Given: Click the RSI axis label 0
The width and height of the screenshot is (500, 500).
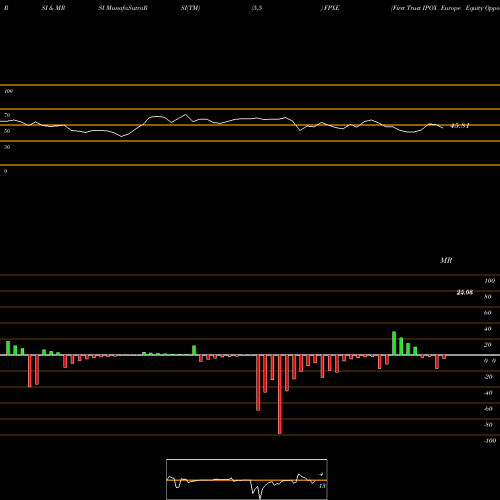Looking at the screenshot, I should coord(5,171).
